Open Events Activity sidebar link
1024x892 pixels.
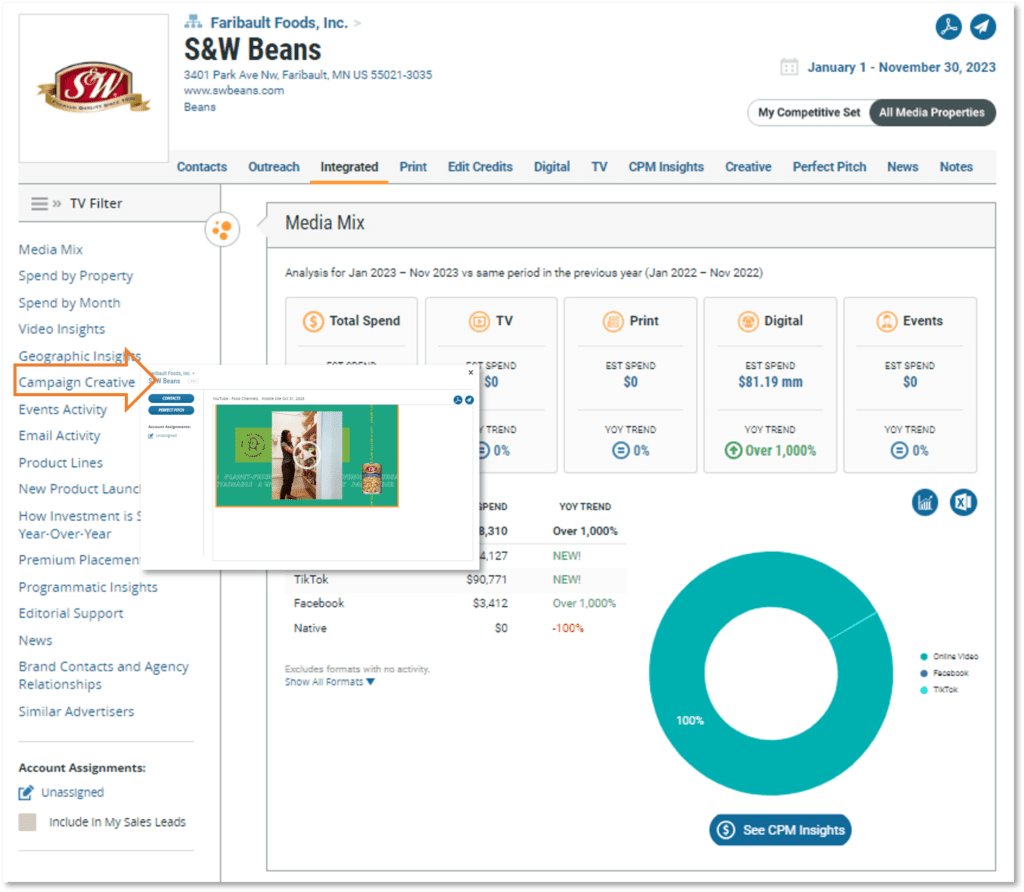pos(63,409)
